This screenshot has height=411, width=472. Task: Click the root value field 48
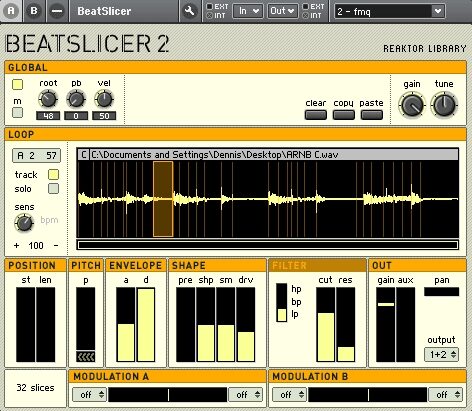[x=48, y=116]
